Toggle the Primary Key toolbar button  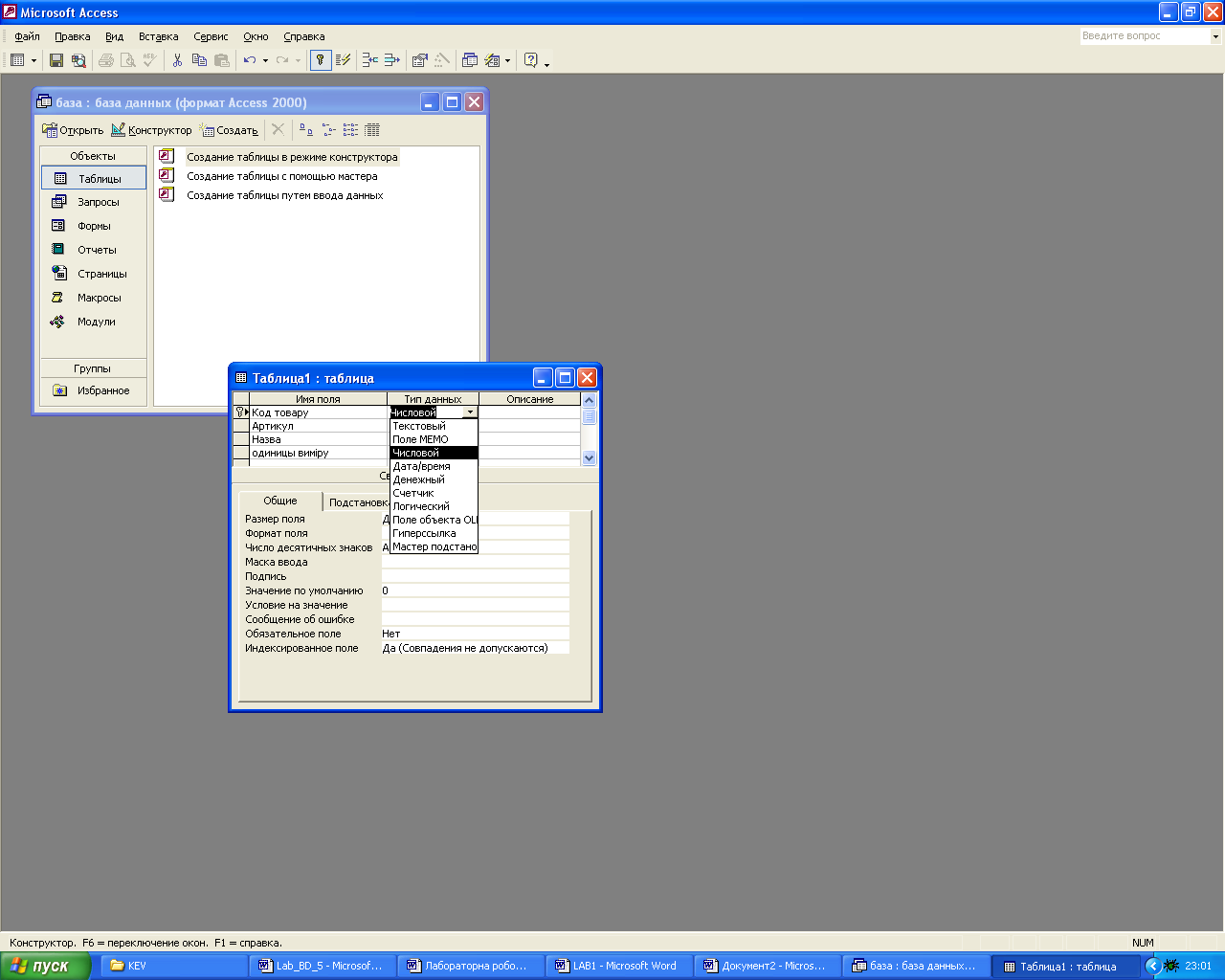[x=321, y=60]
